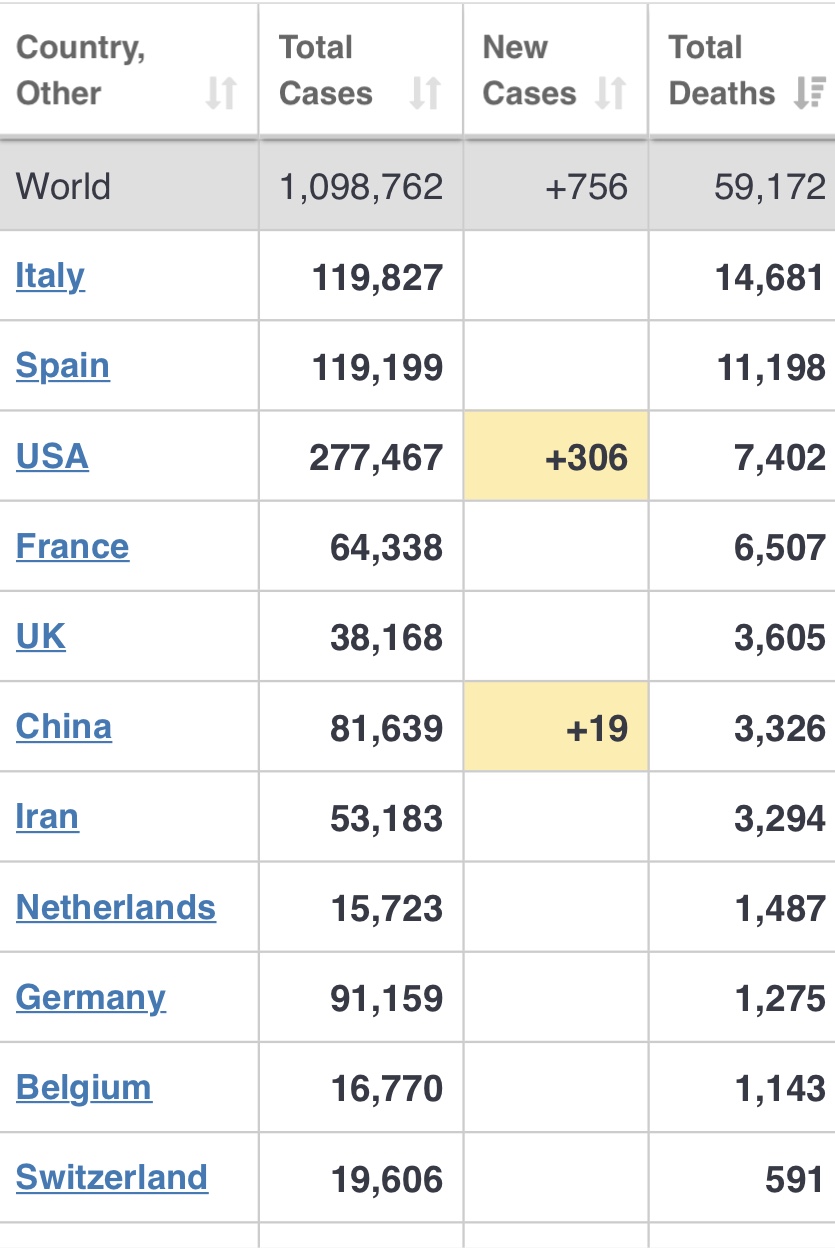Select the Total Deaths column header
The width and height of the screenshot is (835, 1248).
(x=742, y=70)
